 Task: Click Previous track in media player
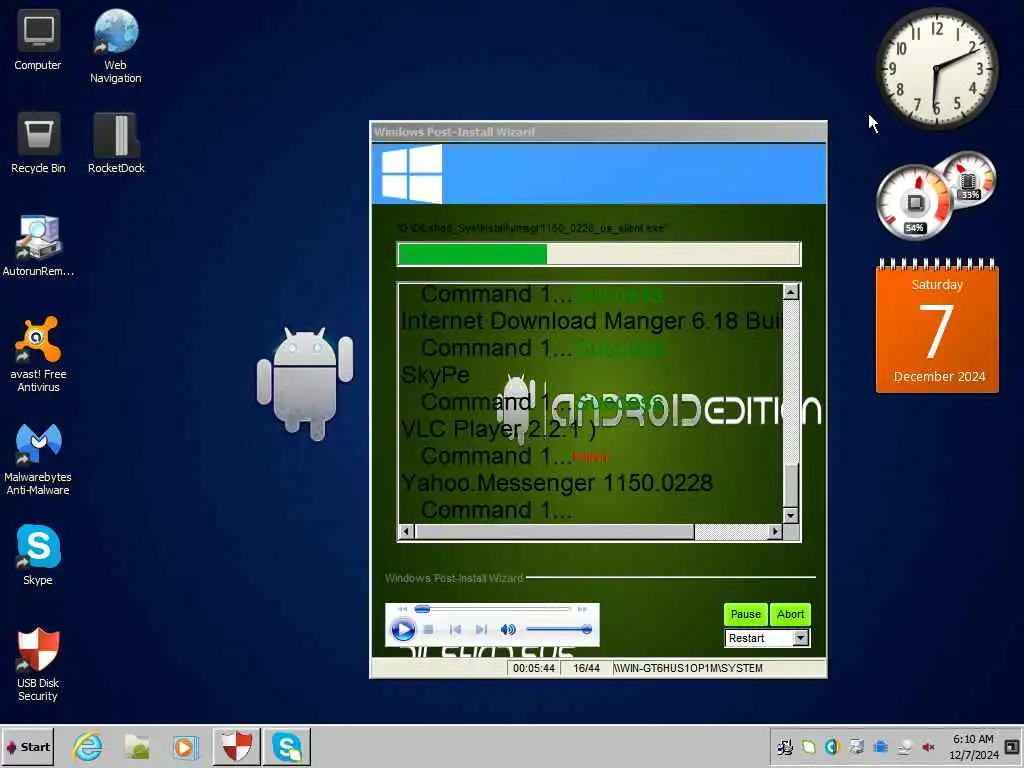[455, 630]
